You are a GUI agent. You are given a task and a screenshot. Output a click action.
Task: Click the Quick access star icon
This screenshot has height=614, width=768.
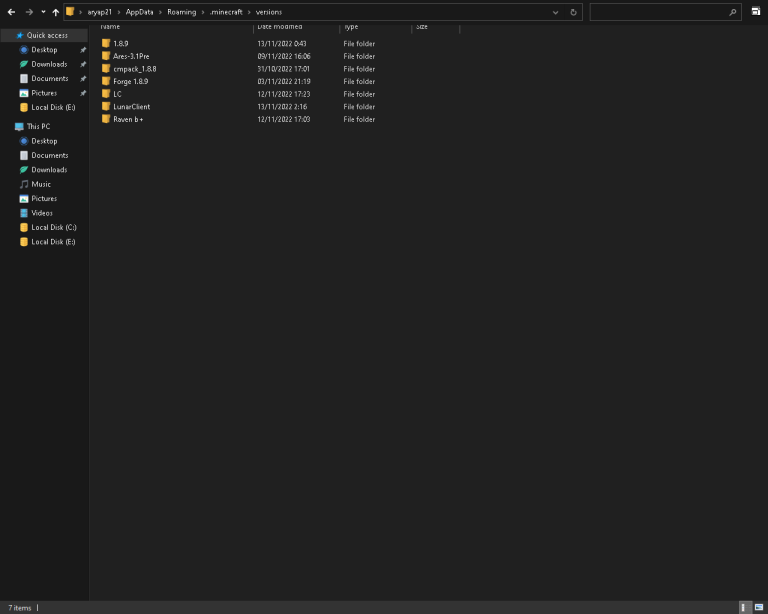(x=20, y=35)
